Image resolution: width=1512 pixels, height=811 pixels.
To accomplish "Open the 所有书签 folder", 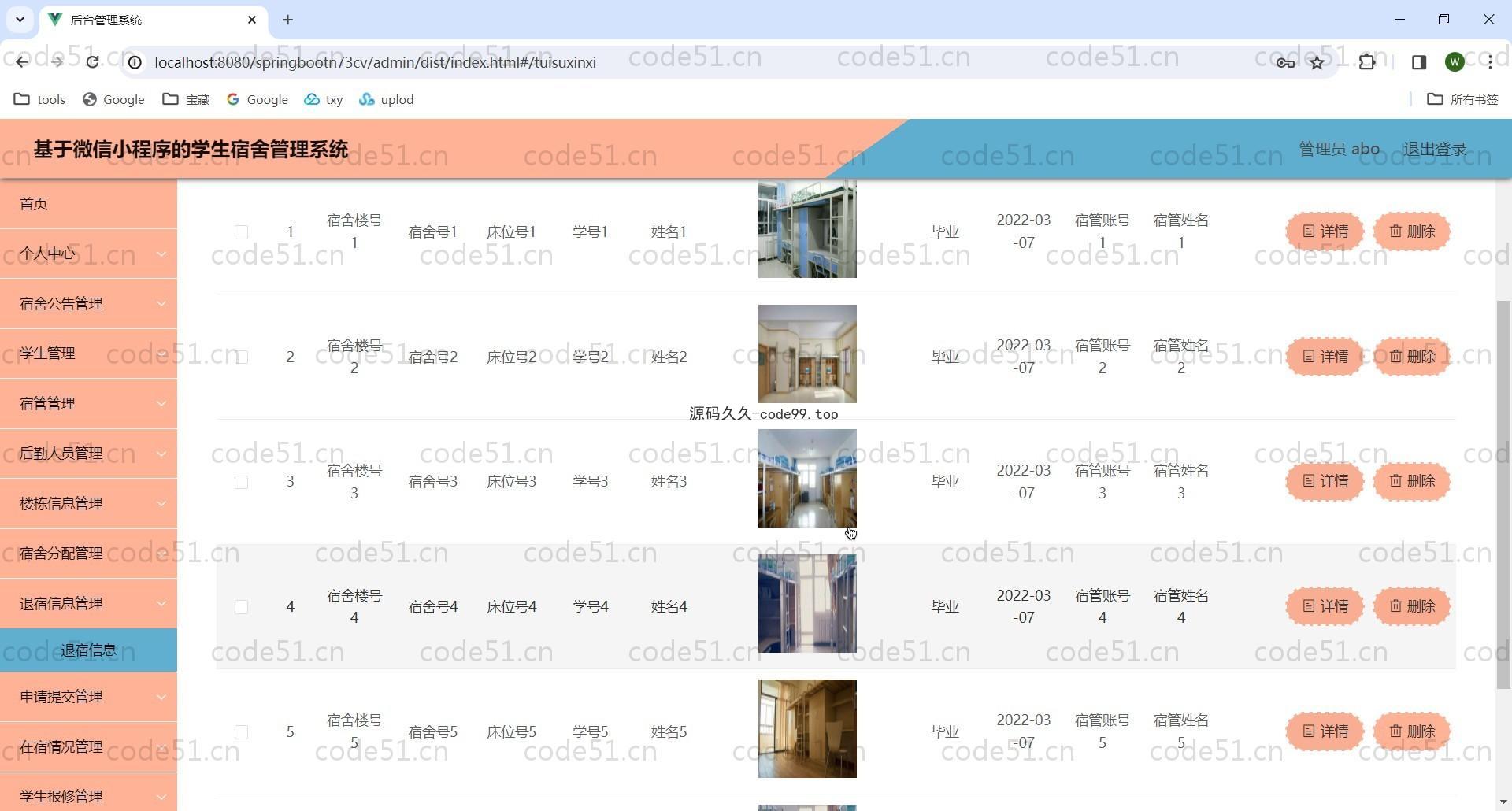I will coord(1463,99).
